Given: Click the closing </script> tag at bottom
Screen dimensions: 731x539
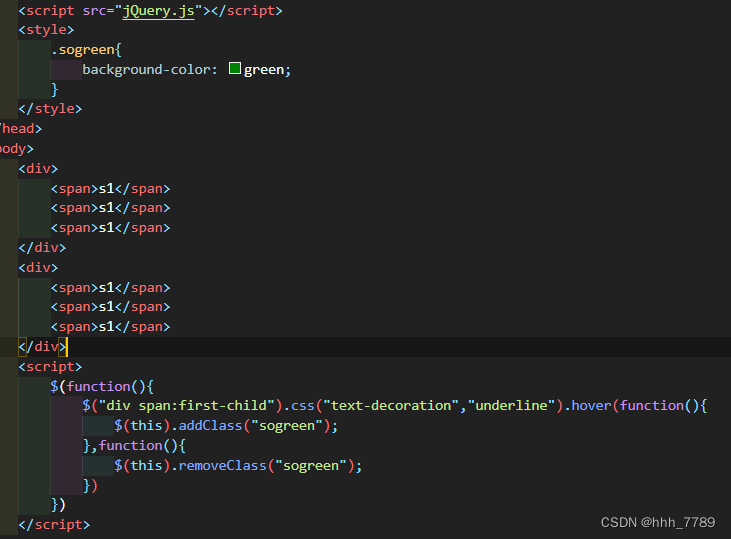Looking at the screenshot, I should [x=54, y=525].
